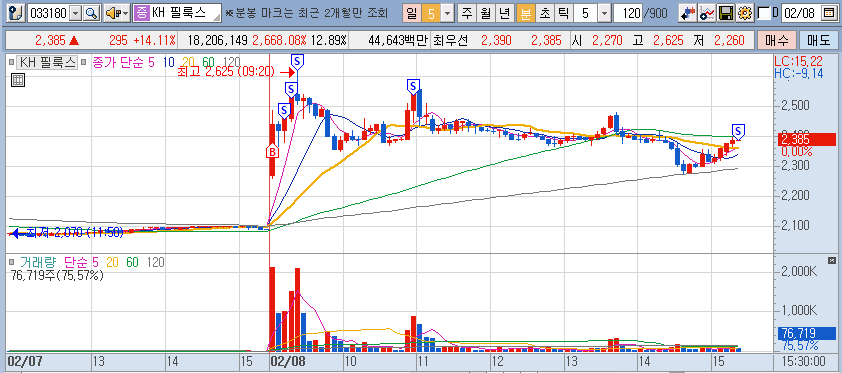Click the lowest S marker of the three morning markers
This screenshot has width=842, height=373.
coord(285,111)
